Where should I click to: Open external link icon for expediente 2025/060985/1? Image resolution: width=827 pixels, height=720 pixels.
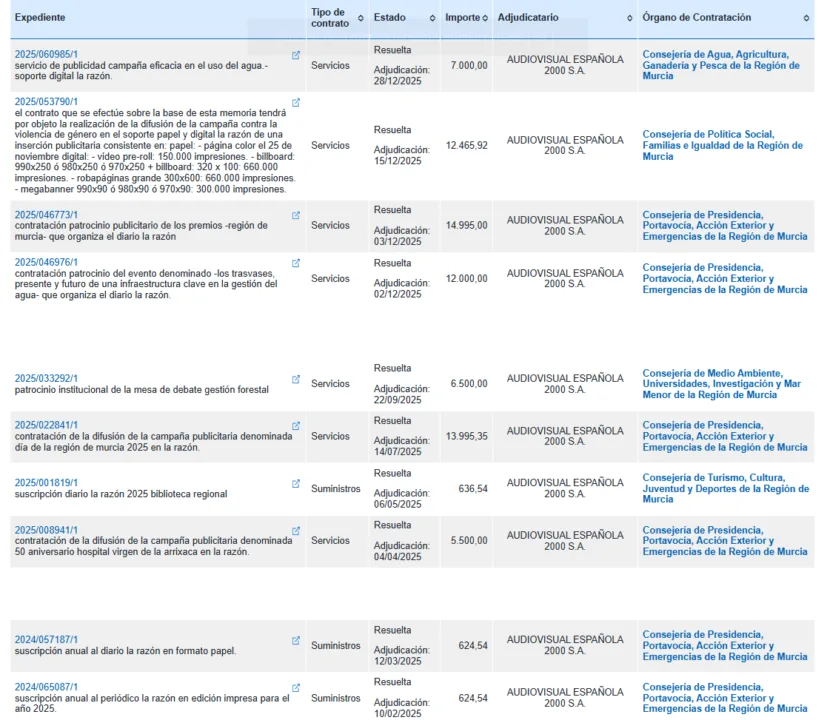(296, 55)
